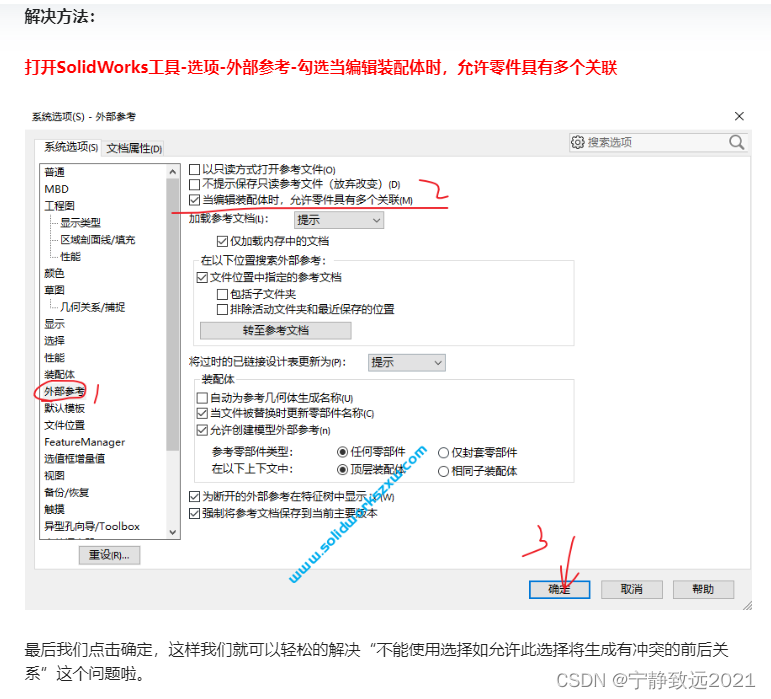Click the dialog resize grip corner
This screenshot has width=771, height=699.
coord(747,606)
